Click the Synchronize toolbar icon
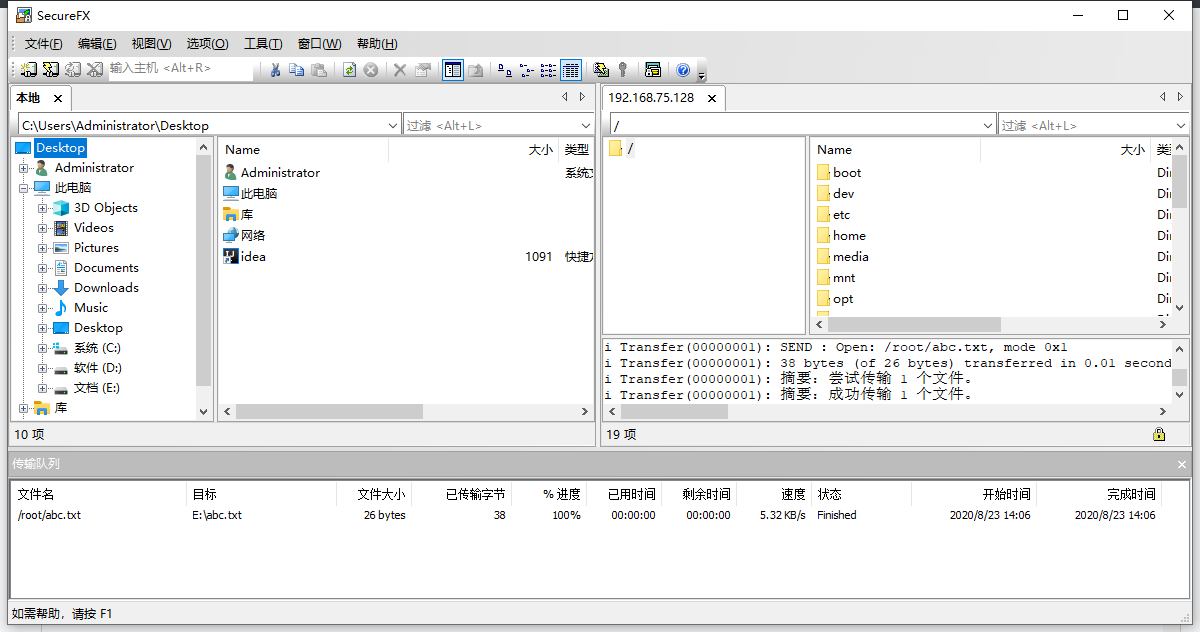Image resolution: width=1200 pixels, height=632 pixels. coord(601,70)
